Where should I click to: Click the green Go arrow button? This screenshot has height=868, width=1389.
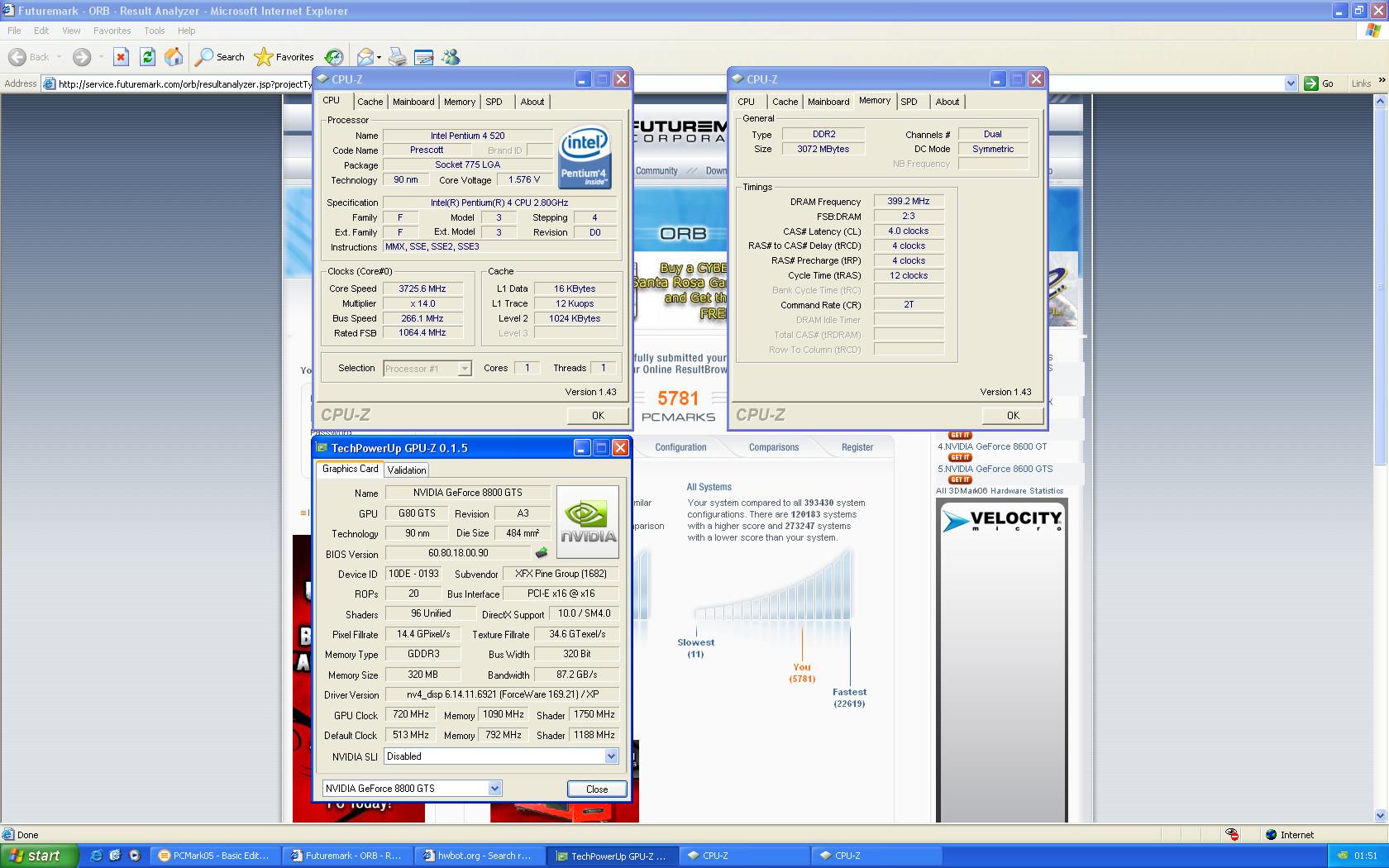[1310, 83]
